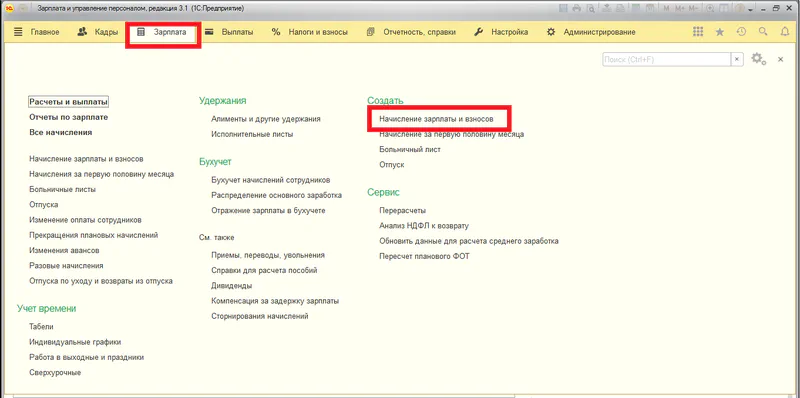Open Работа в выходные и праздники

pos(87,357)
